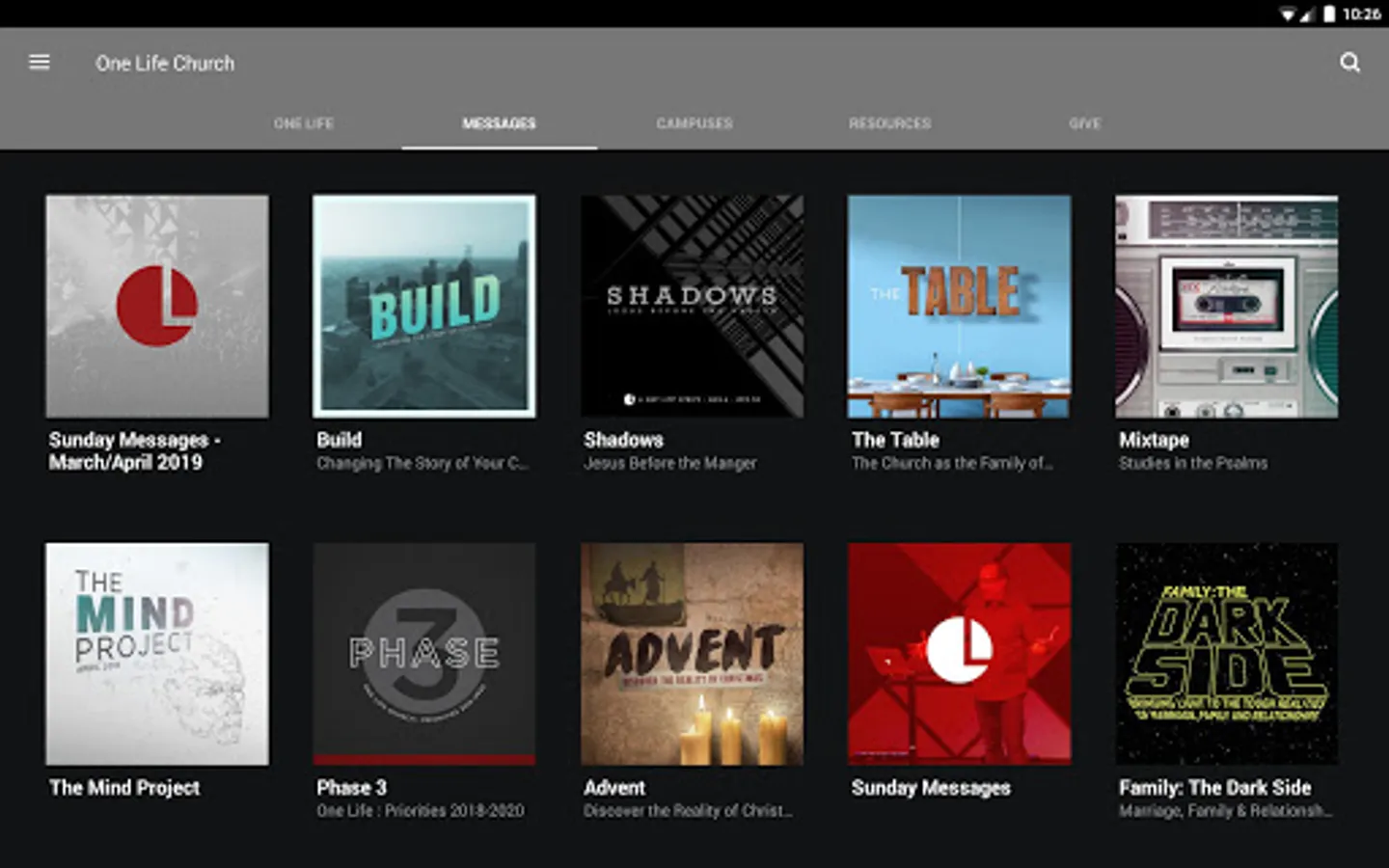Click 'Jesus Before the Manger' subtitle
The height and width of the screenshot is (868, 1389).
[670, 464]
